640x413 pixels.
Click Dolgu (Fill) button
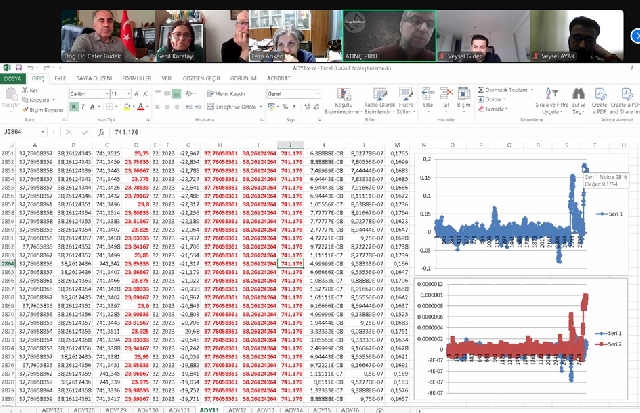[491, 99]
